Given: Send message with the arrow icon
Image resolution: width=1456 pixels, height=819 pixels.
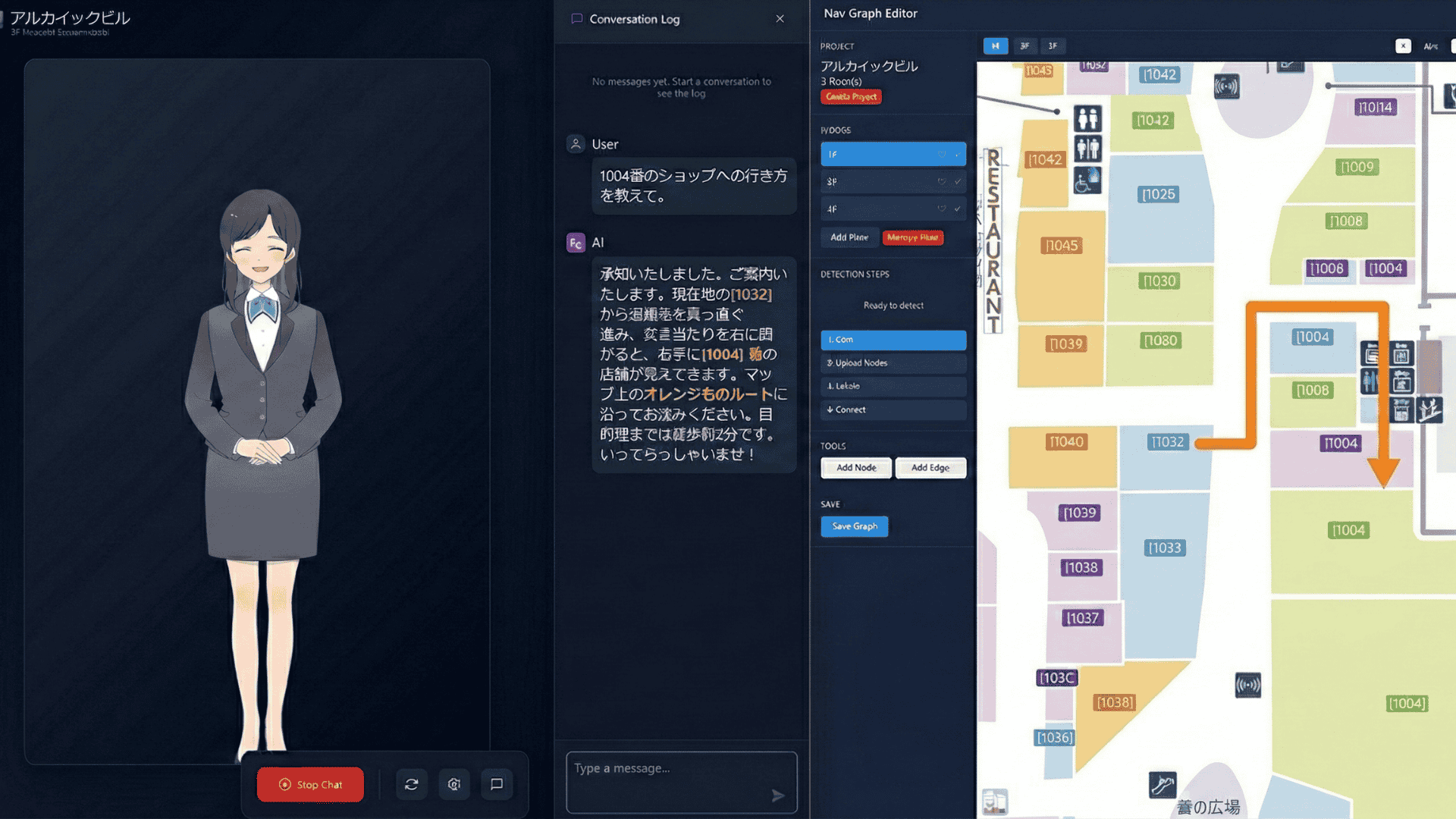Looking at the screenshot, I should (x=777, y=795).
